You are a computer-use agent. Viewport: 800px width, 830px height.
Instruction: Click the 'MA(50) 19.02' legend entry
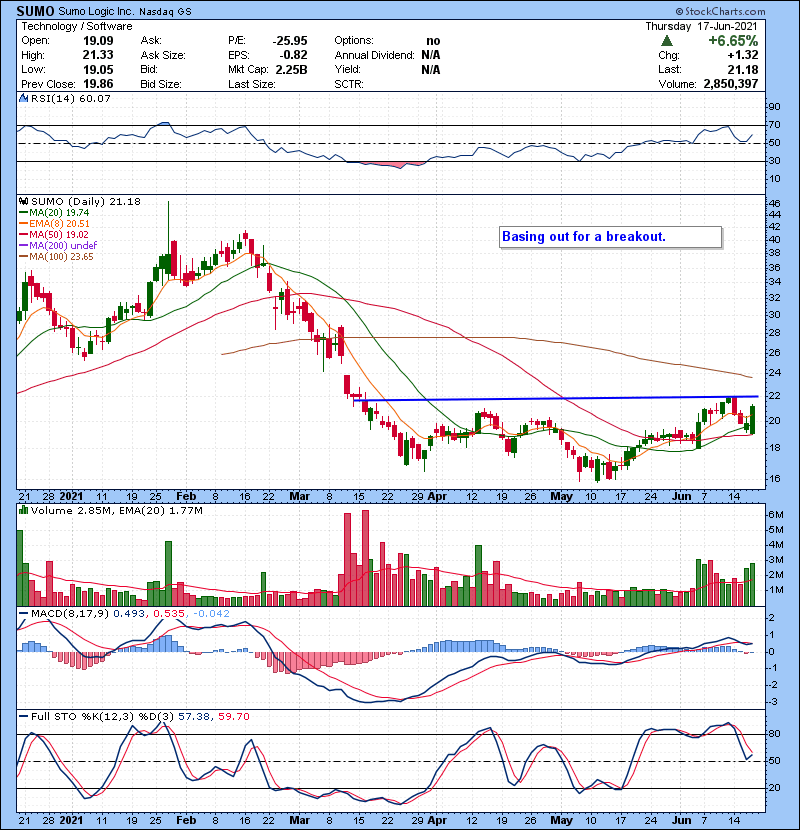coord(59,234)
